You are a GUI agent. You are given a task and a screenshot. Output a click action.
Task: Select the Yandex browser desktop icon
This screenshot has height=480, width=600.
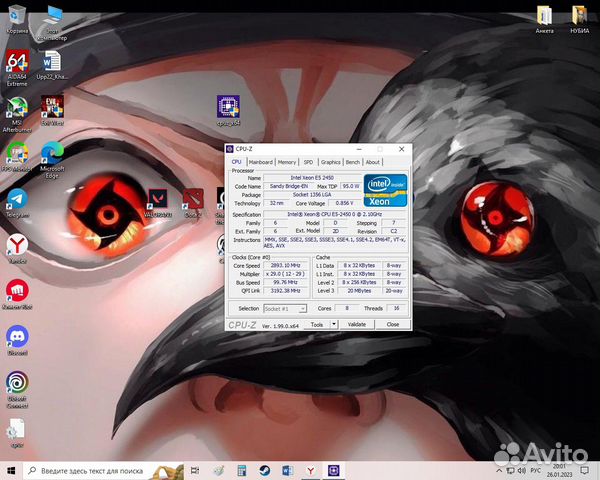pyautogui.click(x=17, y=245)
